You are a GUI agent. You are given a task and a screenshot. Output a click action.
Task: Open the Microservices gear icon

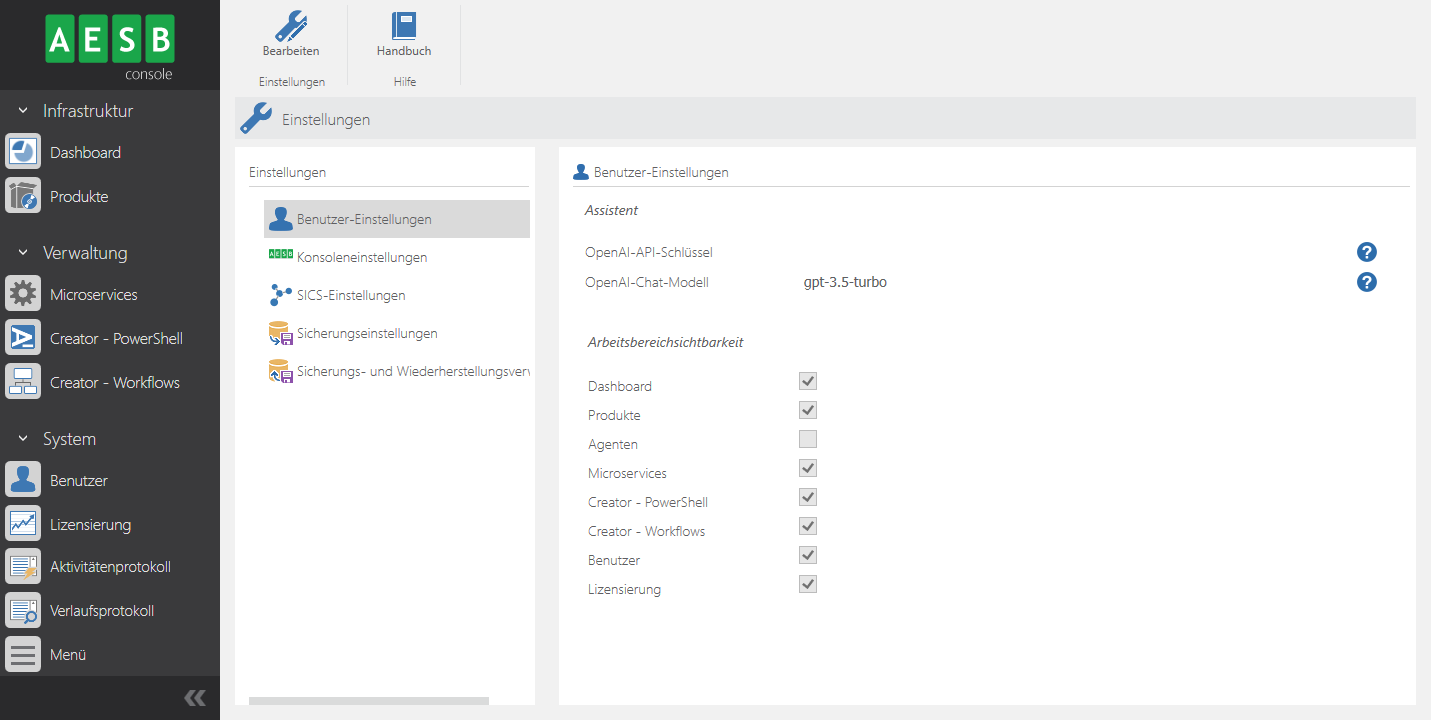22,293
